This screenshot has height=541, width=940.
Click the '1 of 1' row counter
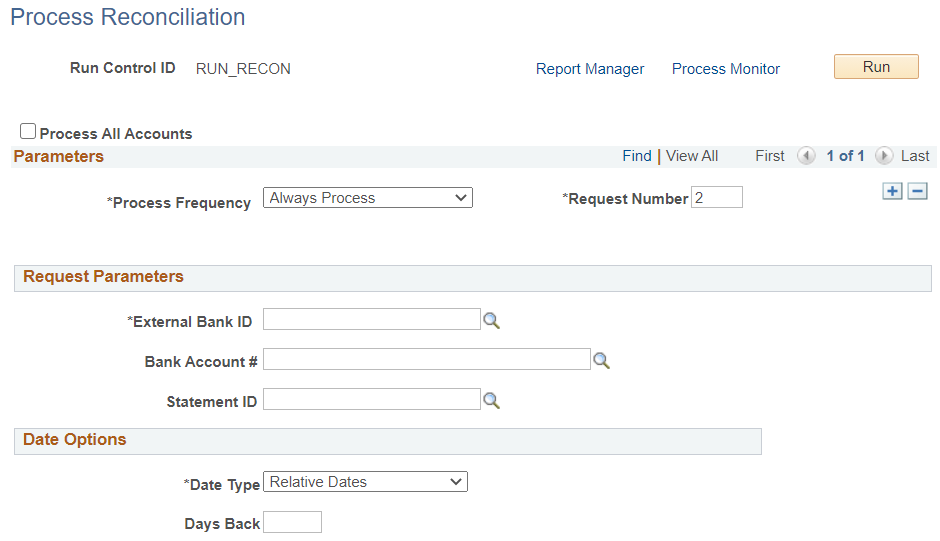click(845, 156)
